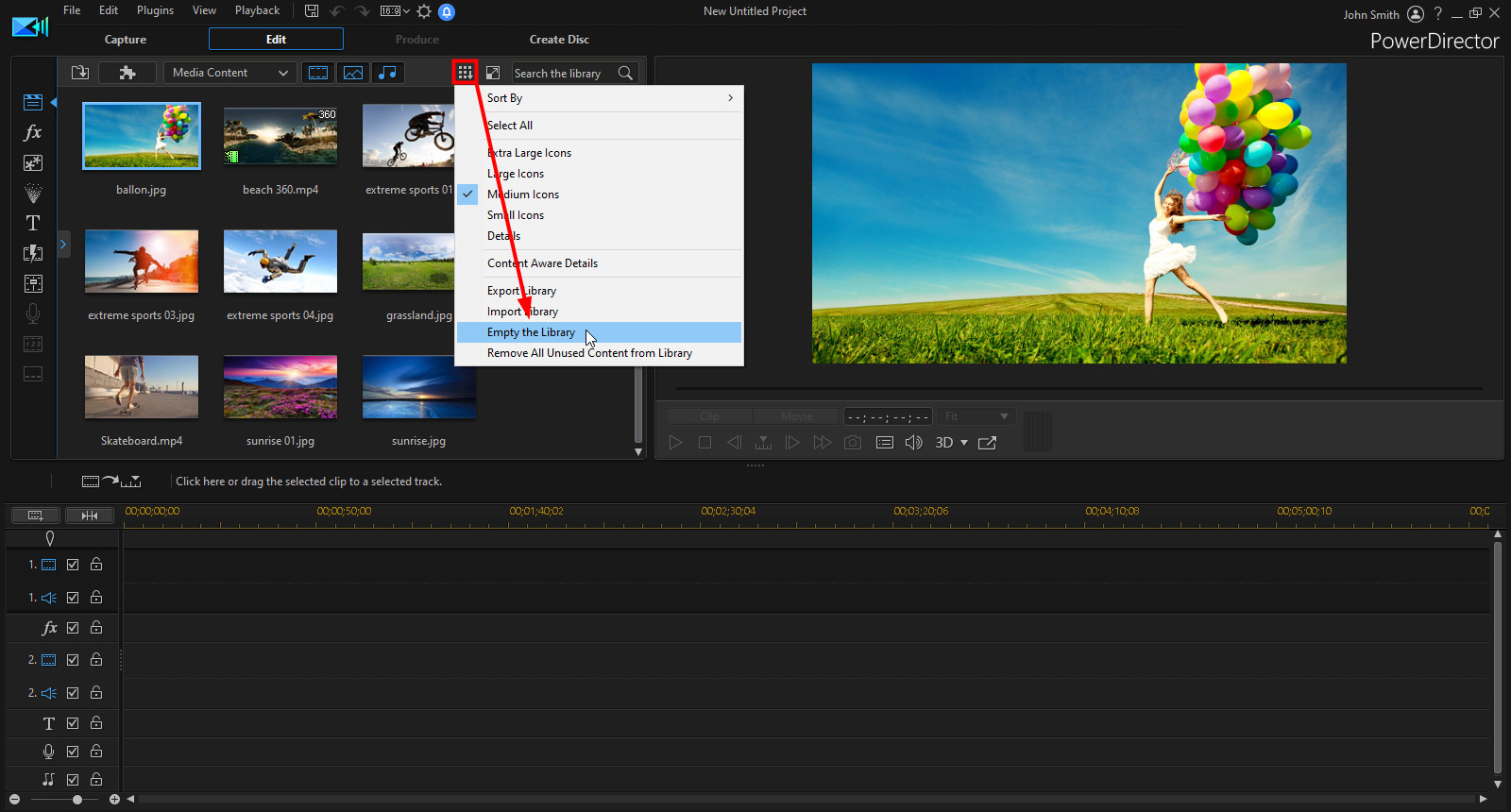Toggle lock on the title track

96,723
